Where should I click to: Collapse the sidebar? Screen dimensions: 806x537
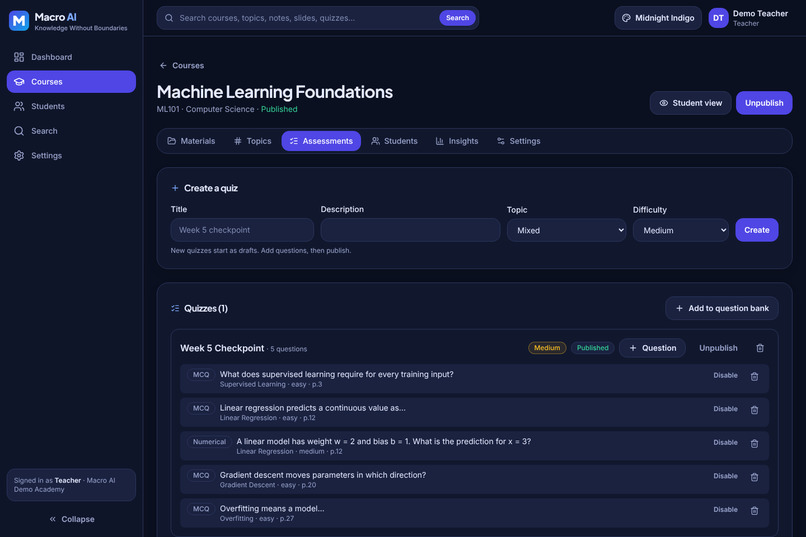71,519
